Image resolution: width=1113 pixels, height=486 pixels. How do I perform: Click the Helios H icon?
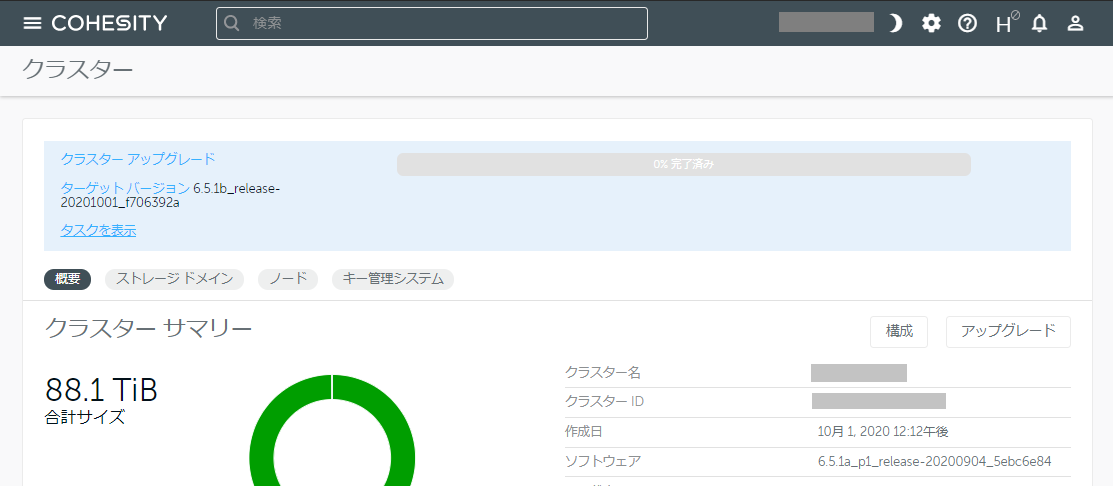point(1006,23)
